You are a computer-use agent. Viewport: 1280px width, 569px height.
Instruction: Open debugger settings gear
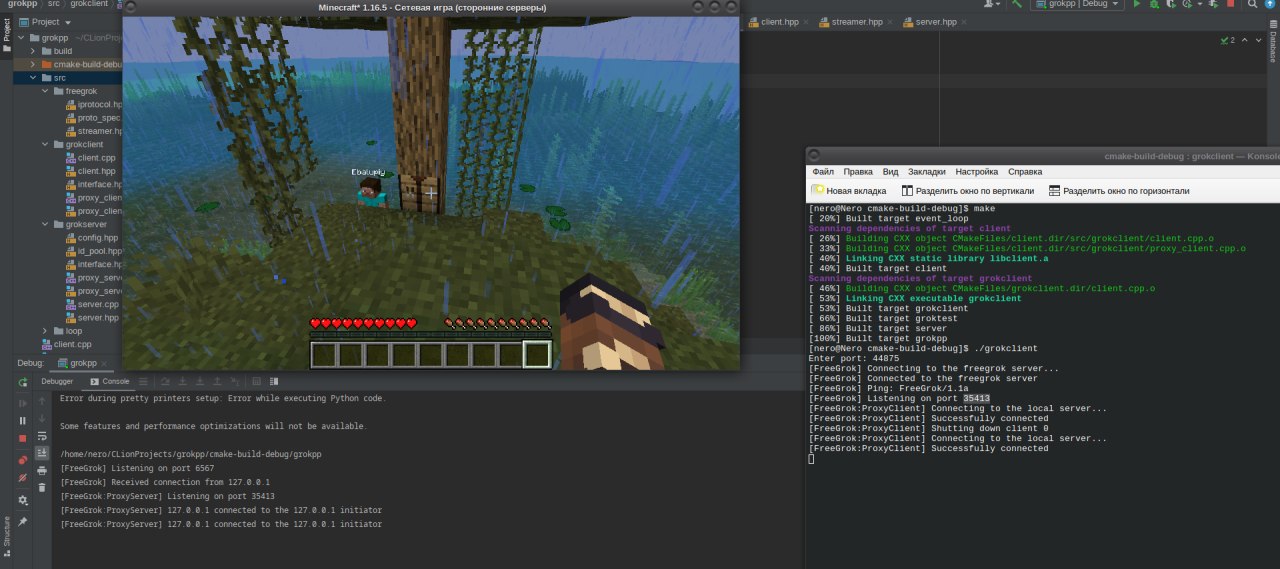(23, 500)
